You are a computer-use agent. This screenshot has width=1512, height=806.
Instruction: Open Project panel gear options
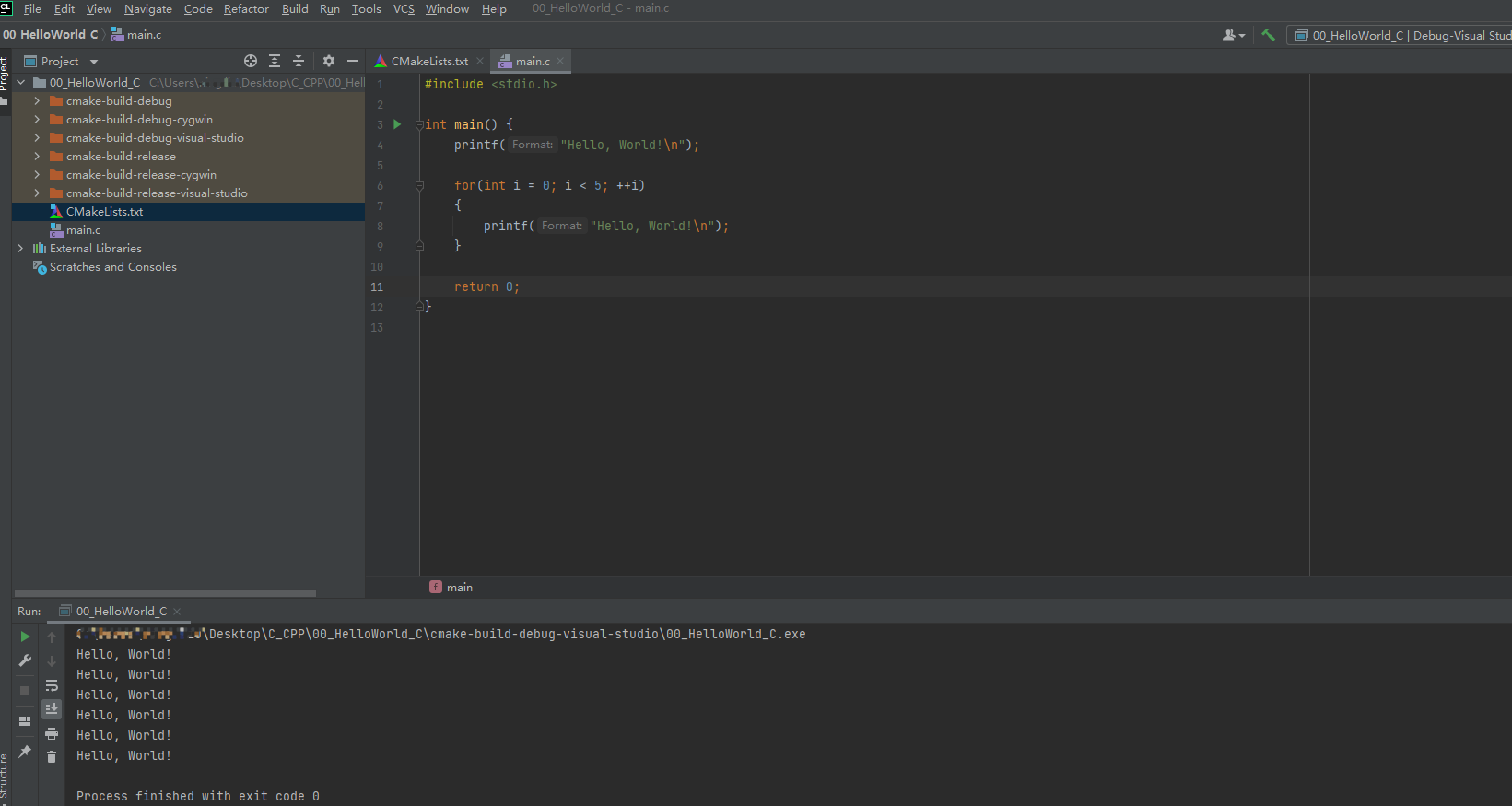point(329,61)
